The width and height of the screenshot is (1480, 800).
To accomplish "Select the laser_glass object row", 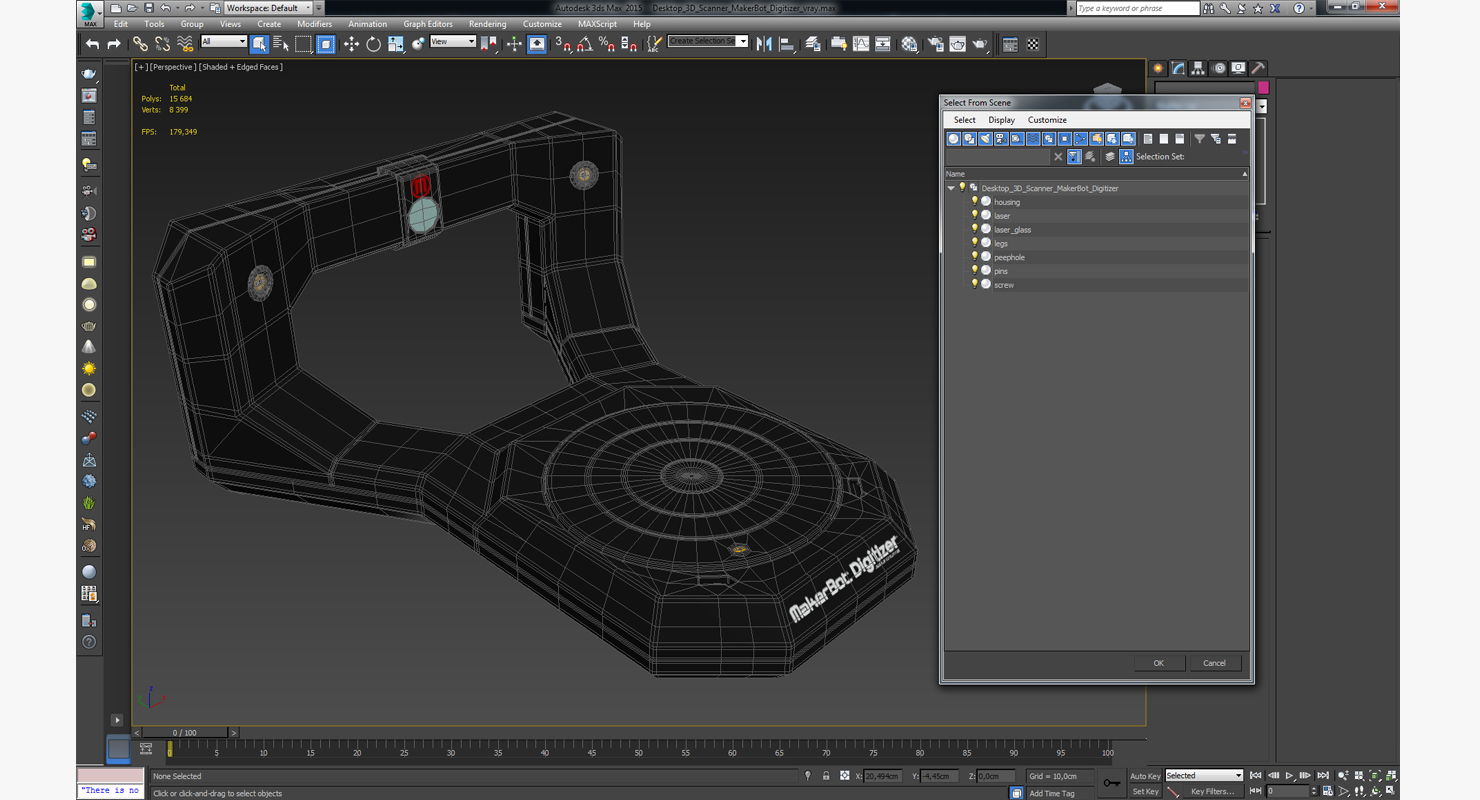I will pyautogui.click(x=1098, y=230).
